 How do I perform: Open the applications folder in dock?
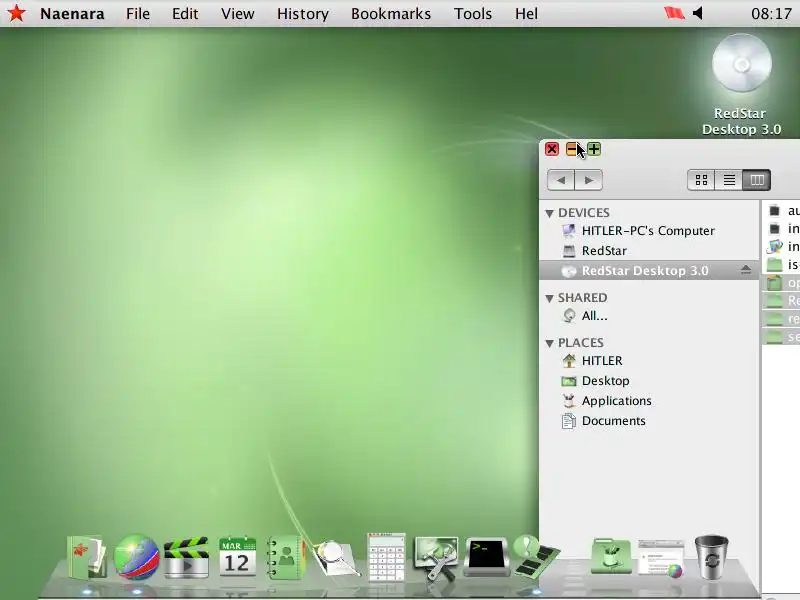[611, 557]
